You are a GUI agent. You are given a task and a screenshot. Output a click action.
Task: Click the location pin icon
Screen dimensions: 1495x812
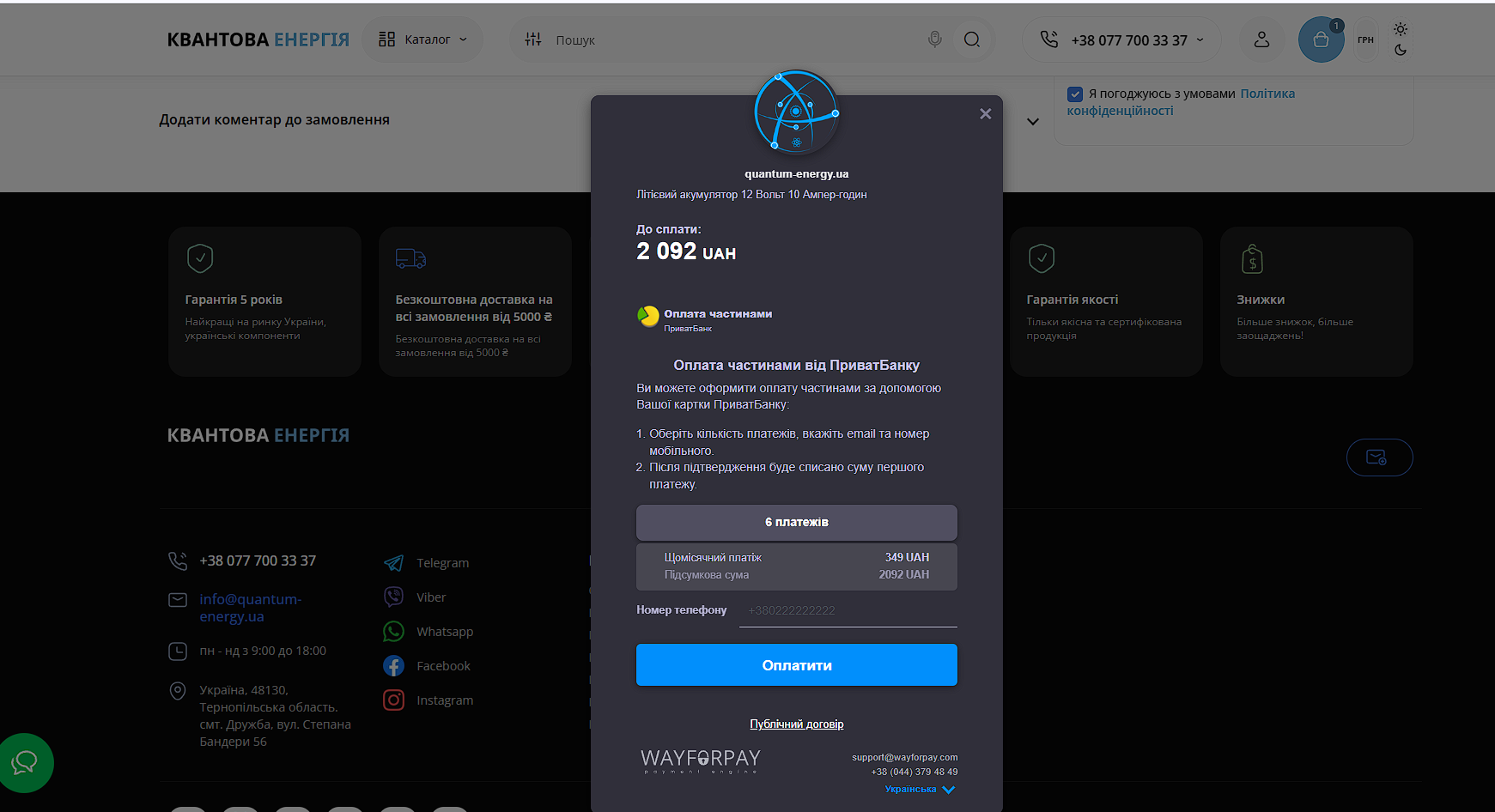pyautogui.click(x=178, y=691)
